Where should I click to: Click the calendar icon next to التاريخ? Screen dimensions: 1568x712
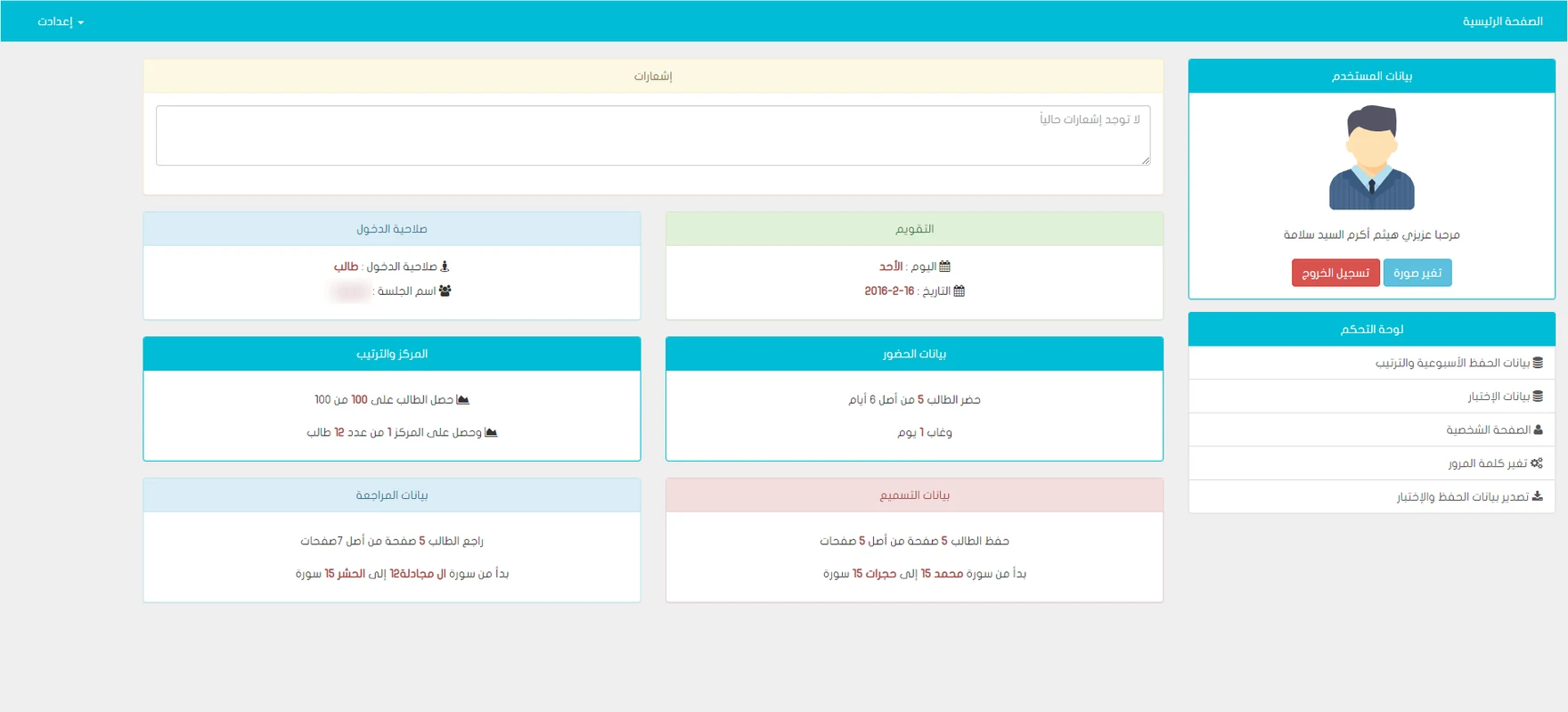(x=960, y=291)
